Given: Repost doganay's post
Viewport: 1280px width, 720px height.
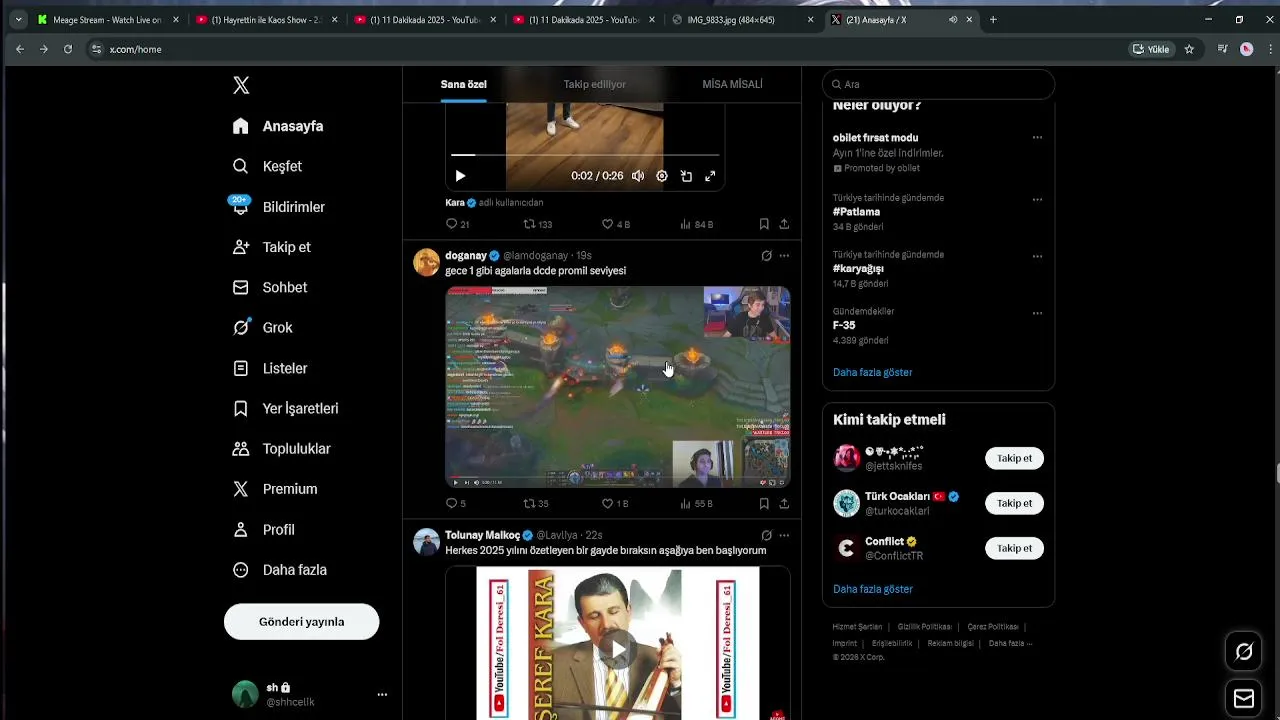Looking at the screenshot, I should pyautogui.click(x=537, y=504).
